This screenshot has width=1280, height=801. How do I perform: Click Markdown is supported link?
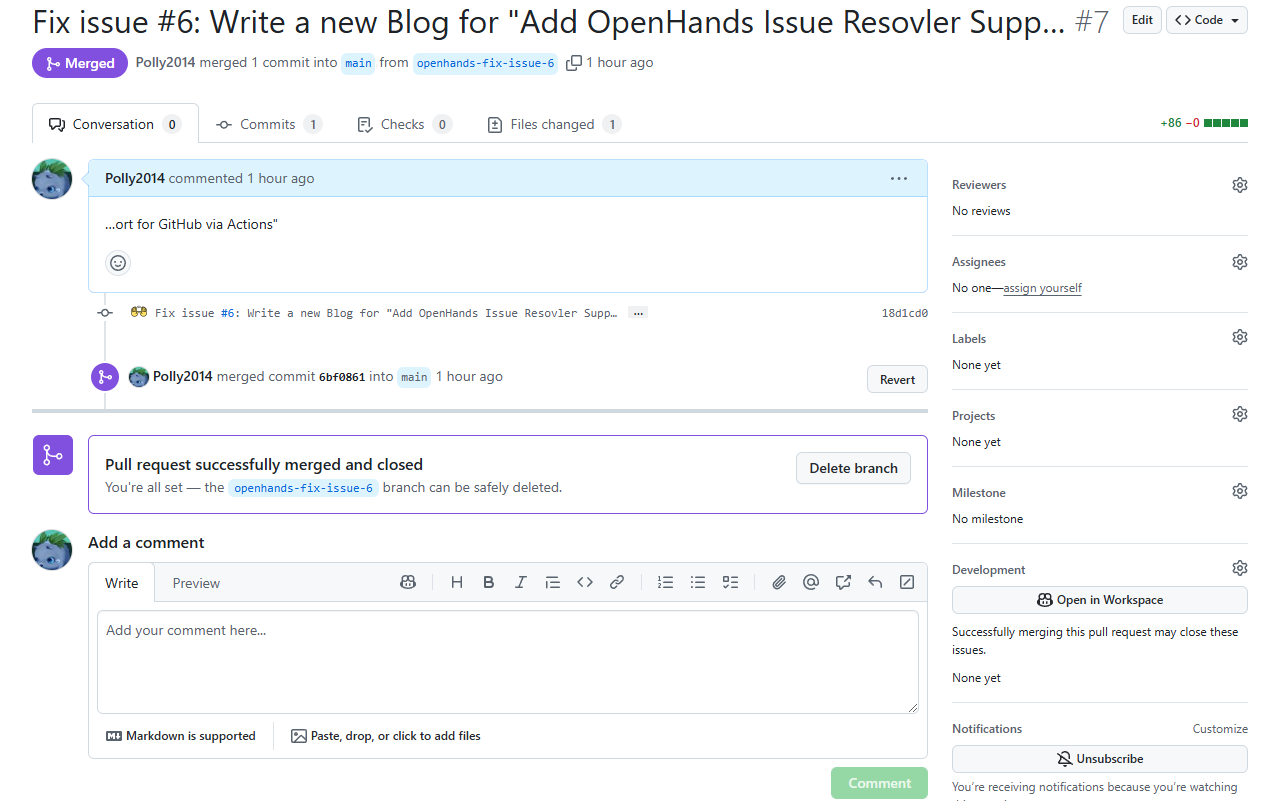[181, 736]
